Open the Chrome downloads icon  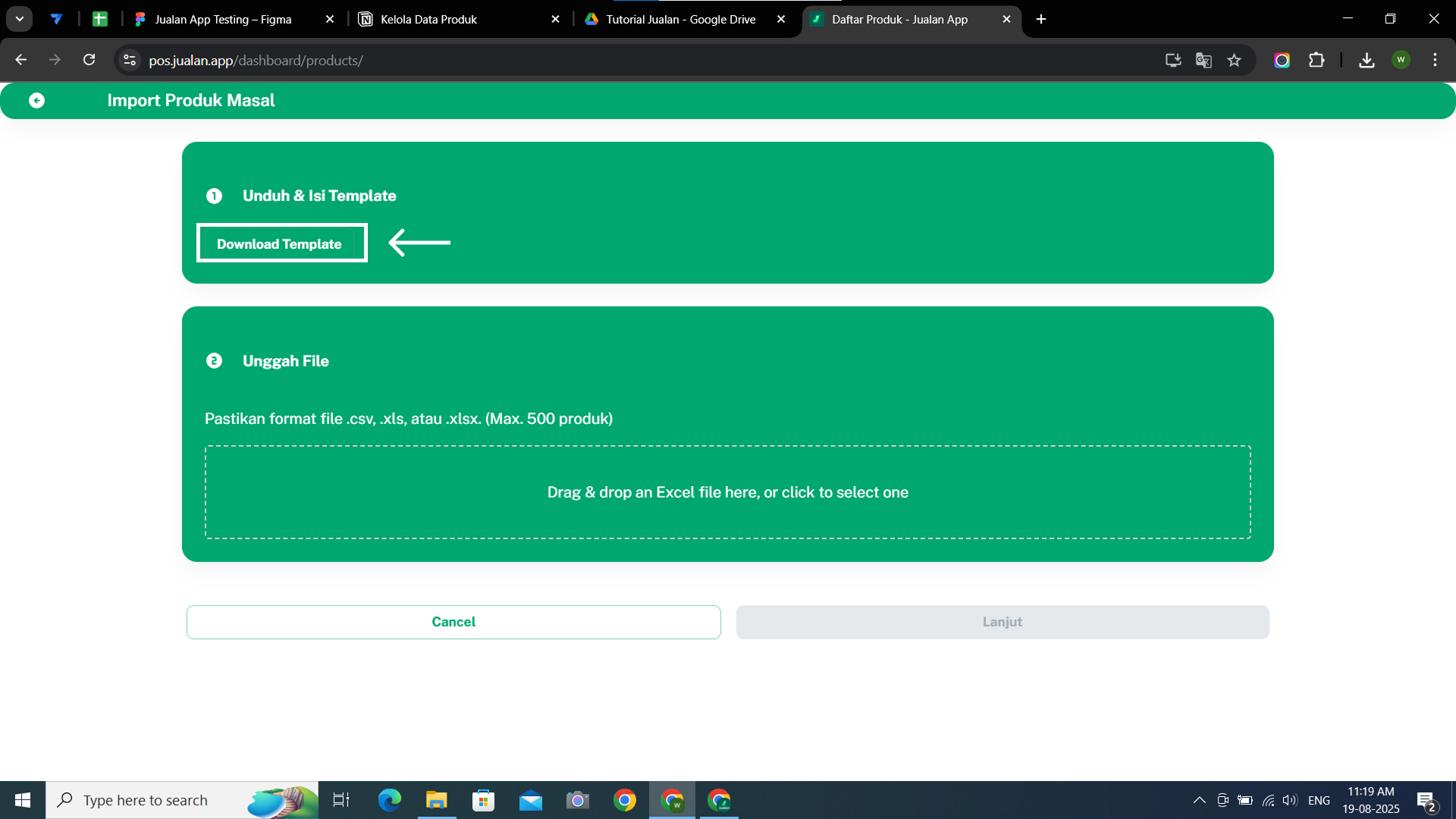tap(1367, 60)
